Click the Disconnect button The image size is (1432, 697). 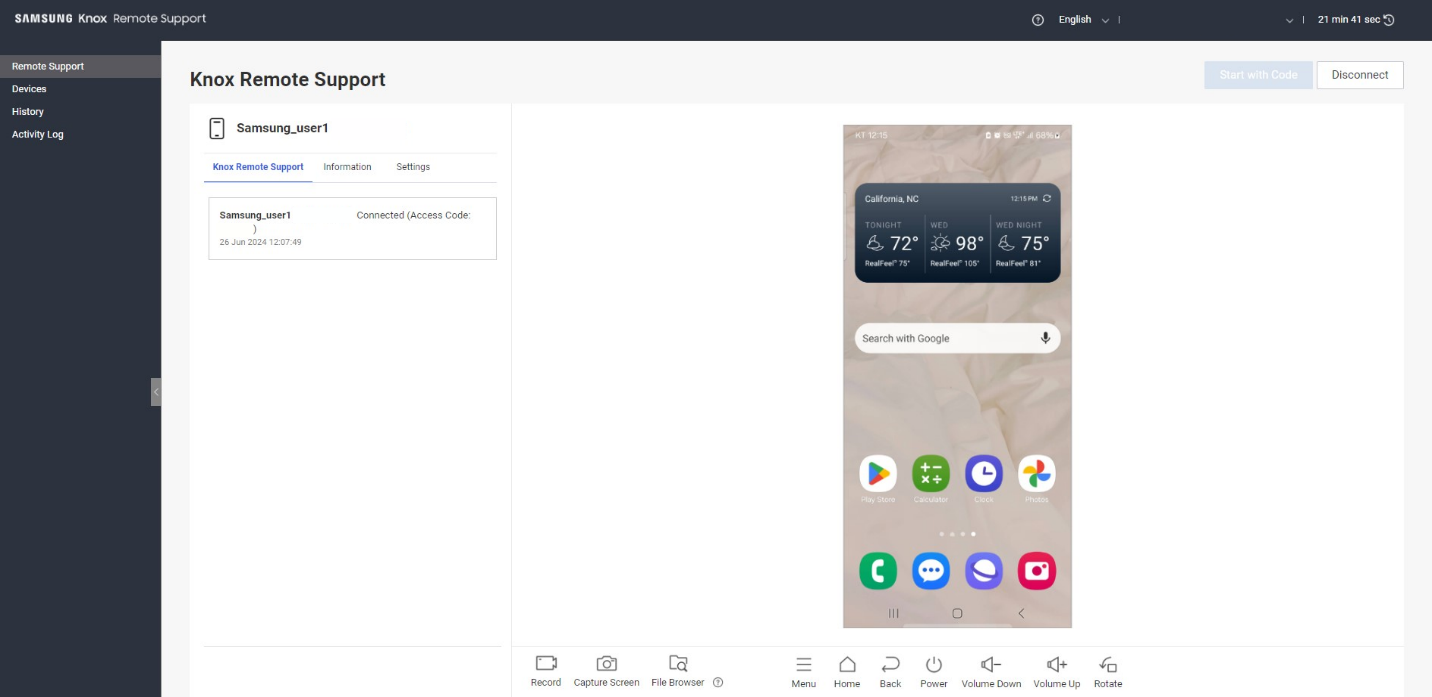[x=1359, y=75]
